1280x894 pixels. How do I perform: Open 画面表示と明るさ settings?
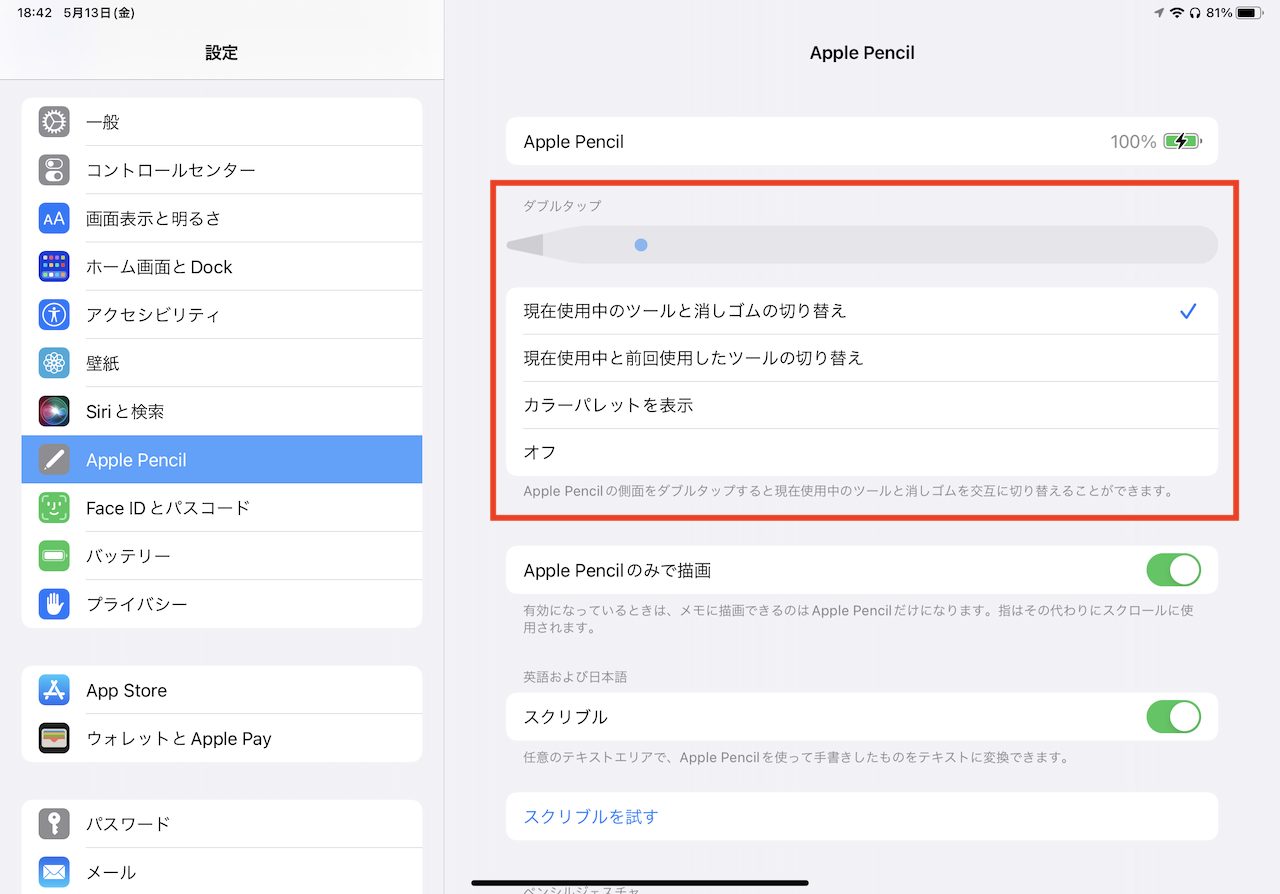[x=222, y=218]
